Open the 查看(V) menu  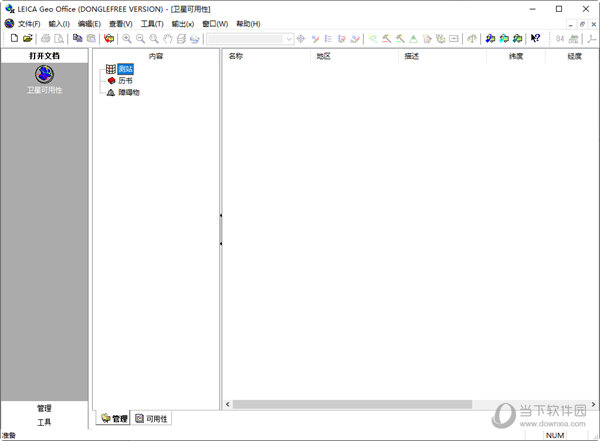(x=121, y=24)
